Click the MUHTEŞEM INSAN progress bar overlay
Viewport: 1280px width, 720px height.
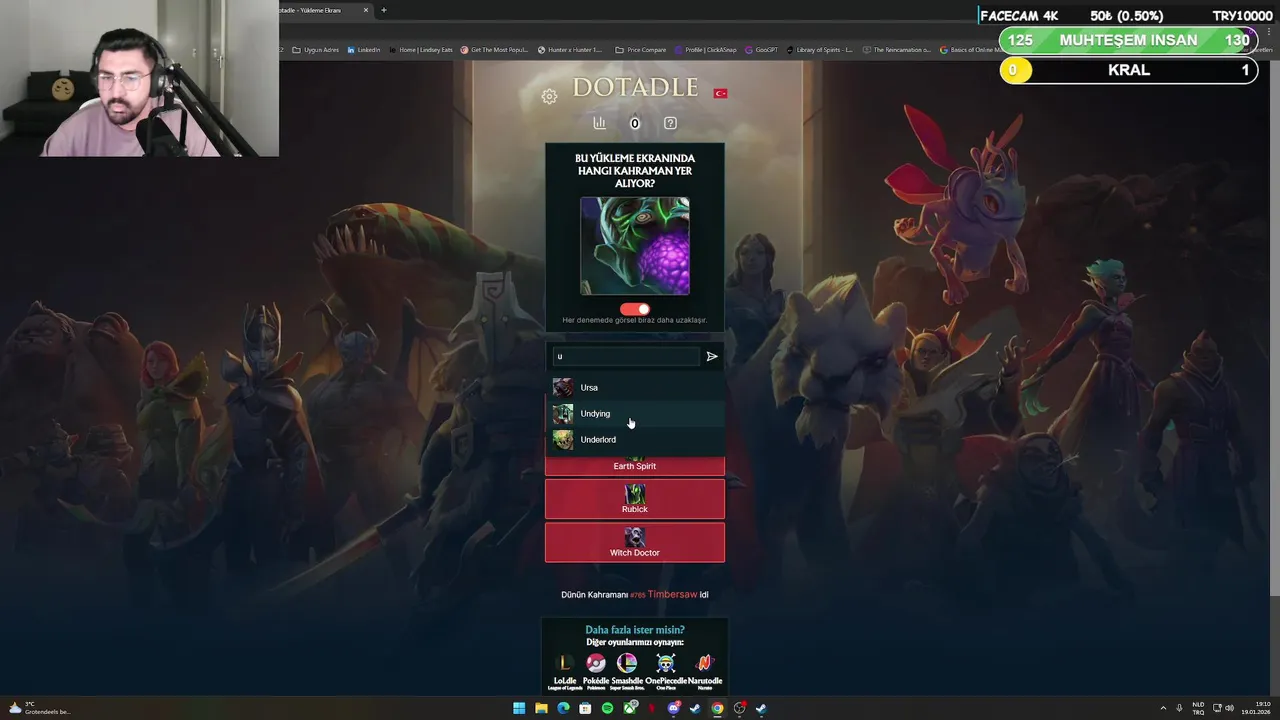pyautogui.click(x=1128, y=40)
